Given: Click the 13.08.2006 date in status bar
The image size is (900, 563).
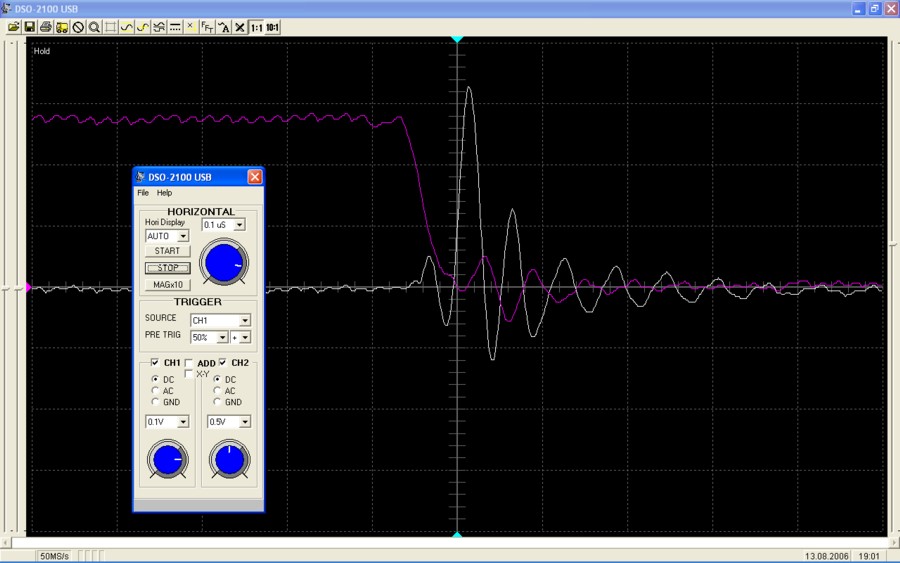Looking at the screenshot, I should [827, 556].
